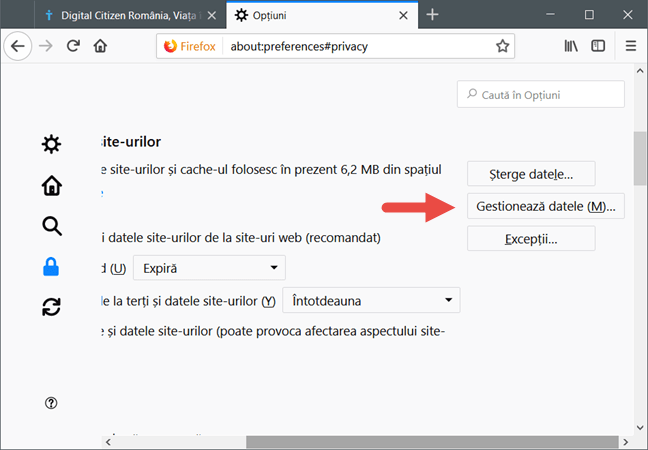The height and width of the screenshot is (450, 648).
Task: Open the Firefox hamburger menu
Action: coord(630,46)
